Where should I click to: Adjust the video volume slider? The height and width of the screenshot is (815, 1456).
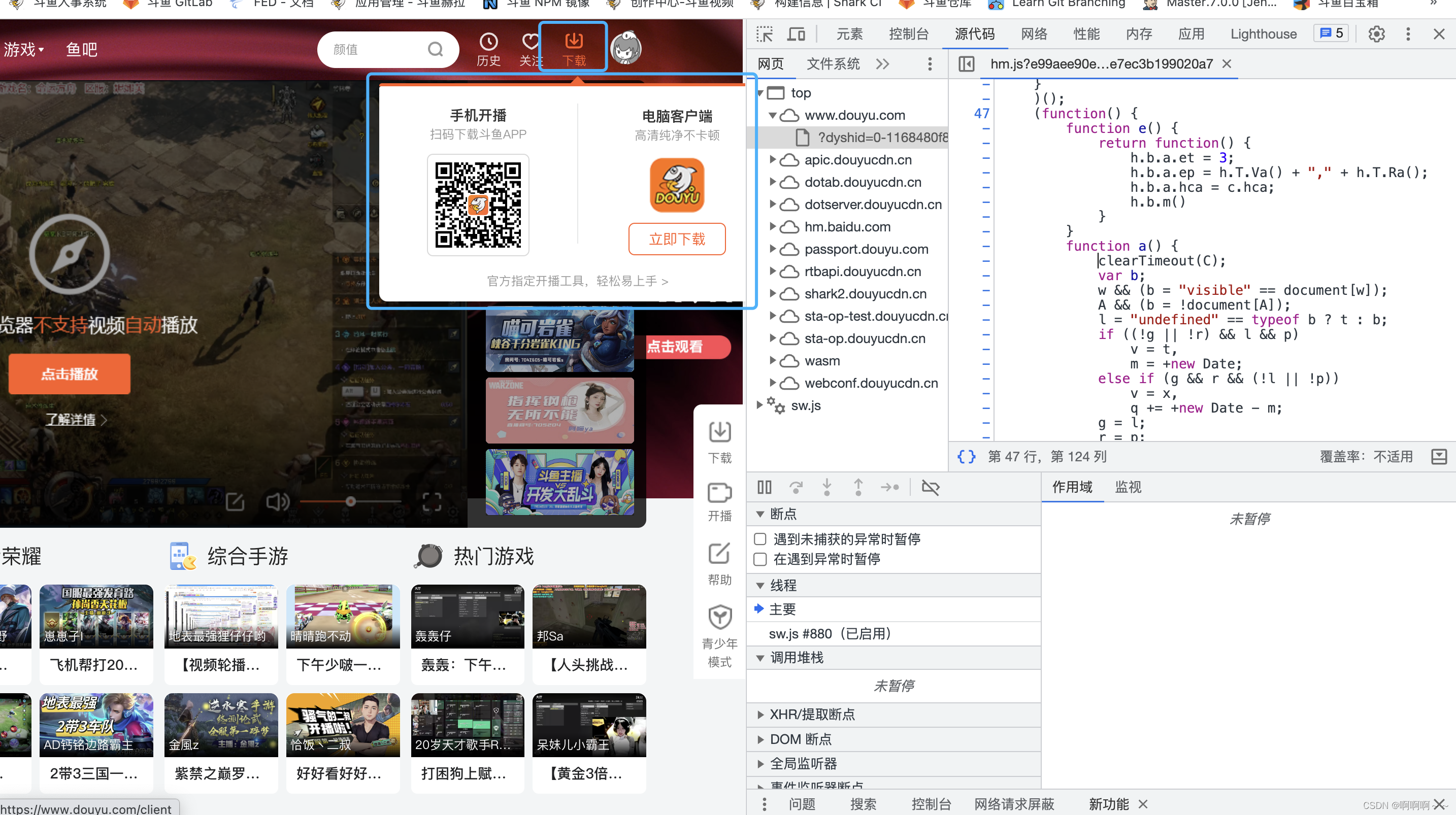point(350,501)
